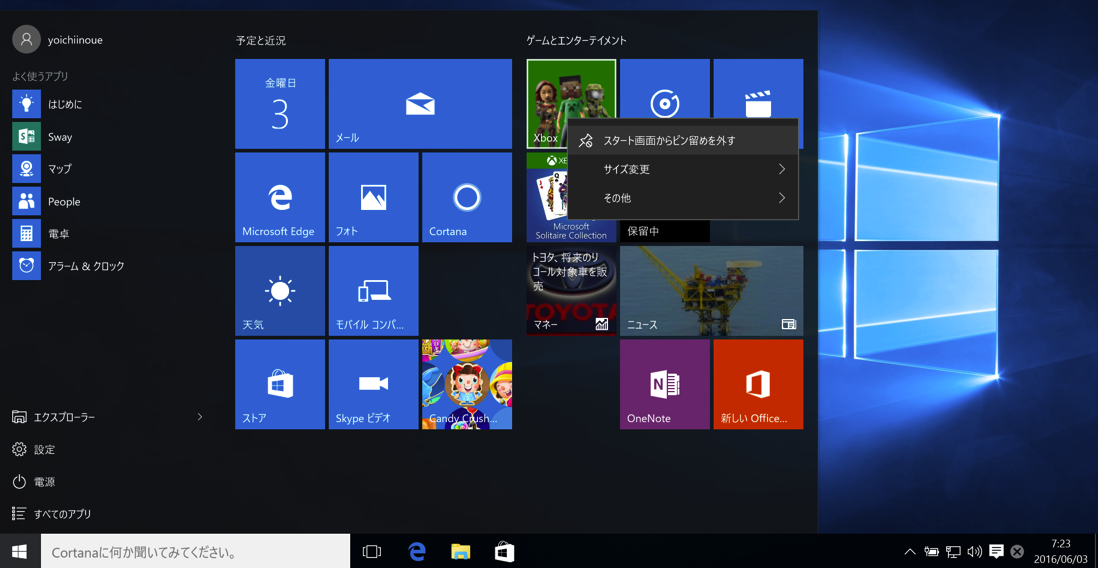Viewport: 1098px width, 568px height.
Task: Open the Movies & TV clapperboard tile
Action: coord(758,88)
